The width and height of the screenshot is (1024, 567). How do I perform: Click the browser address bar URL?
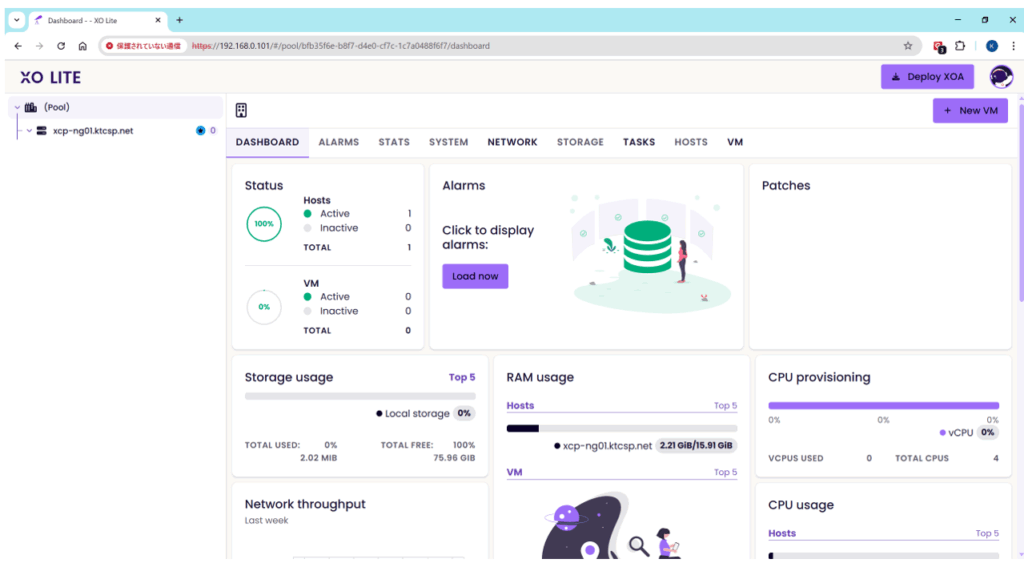tap(340, 46)
